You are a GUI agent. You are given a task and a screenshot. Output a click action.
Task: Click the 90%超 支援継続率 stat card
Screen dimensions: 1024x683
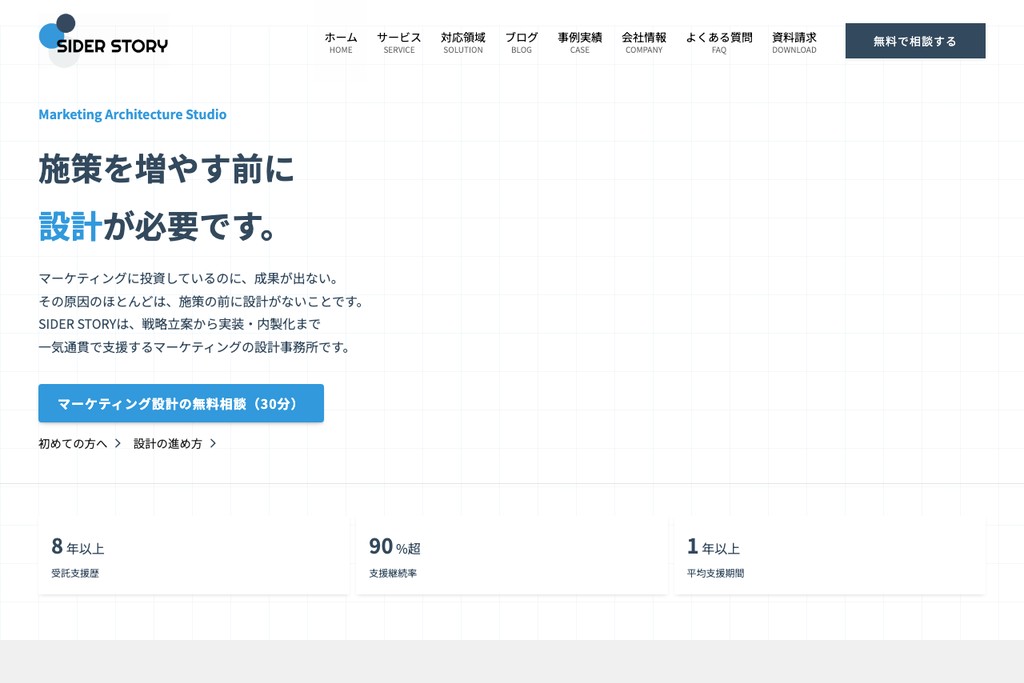(511, 556)
